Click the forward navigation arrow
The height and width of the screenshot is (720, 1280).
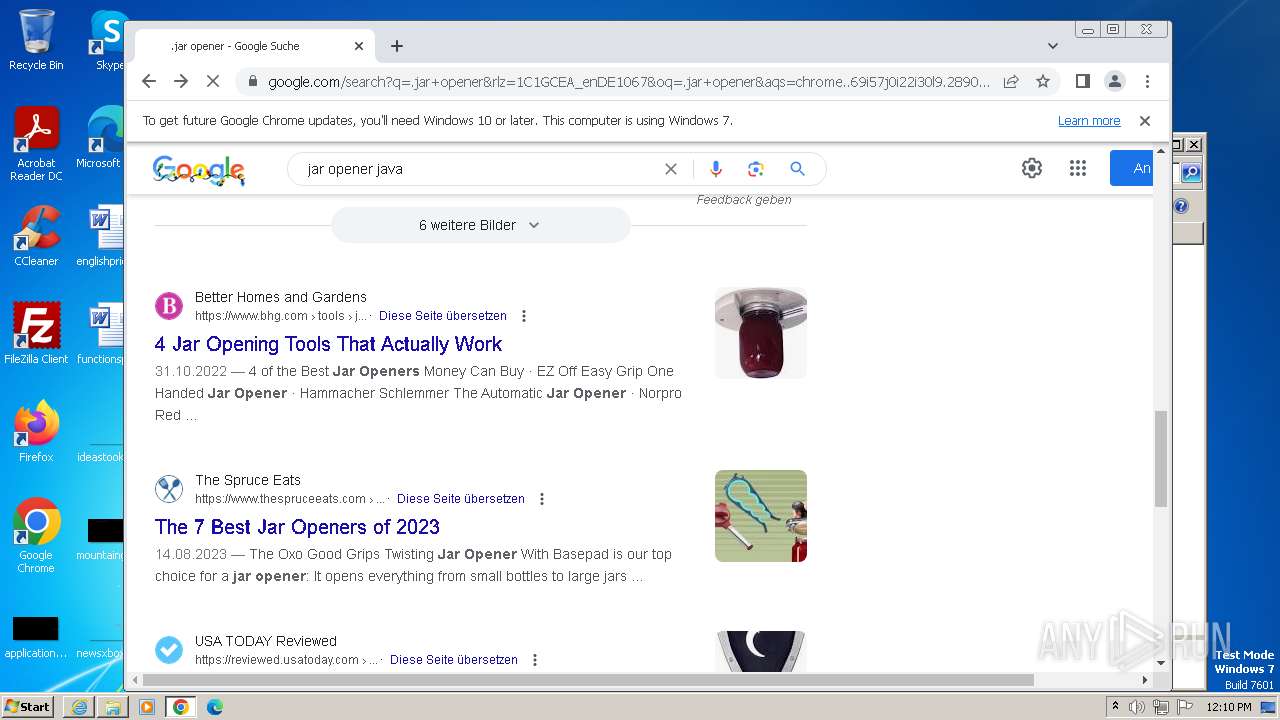(x=181, y=82)
